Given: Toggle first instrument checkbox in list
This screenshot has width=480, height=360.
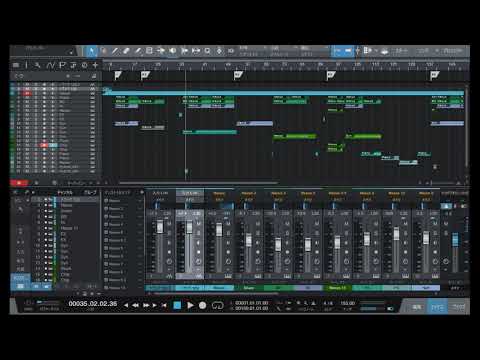Looking at the screenshot, I should click(106, 201).
